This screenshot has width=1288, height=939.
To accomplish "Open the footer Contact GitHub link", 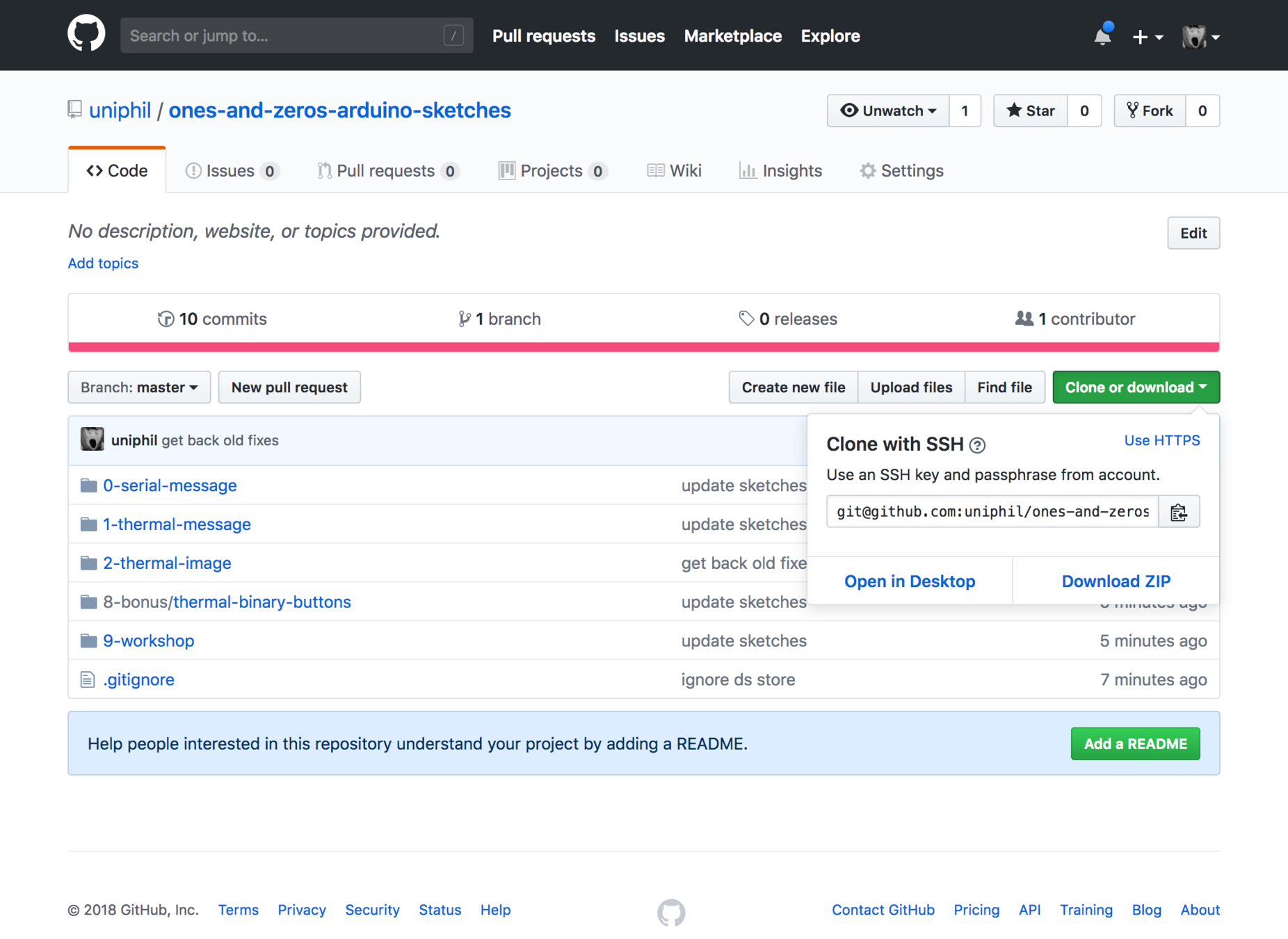I will tap(883, 910).
